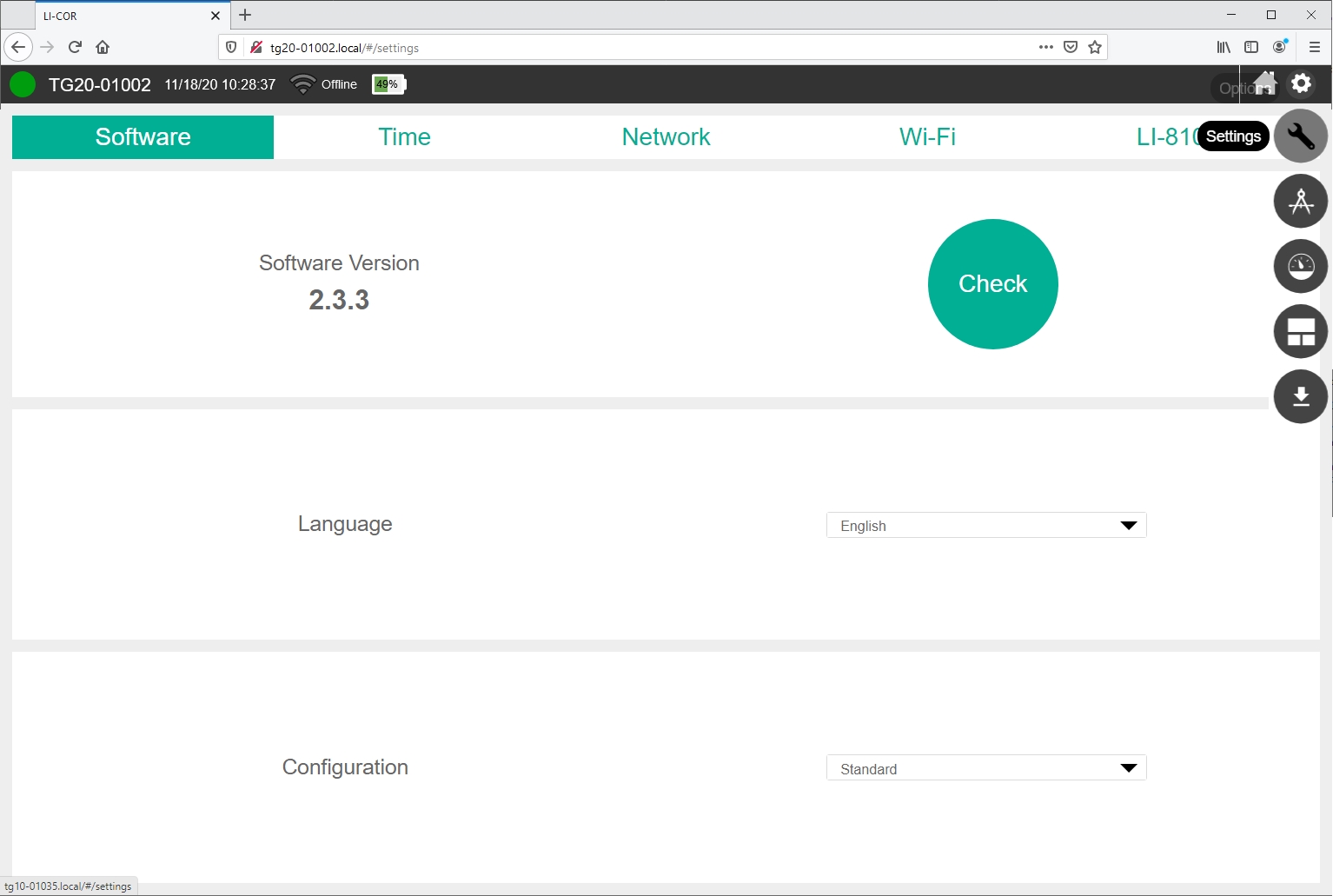
Task: Click the Wi-Fi status icon
Action: [x=302, y=84]
